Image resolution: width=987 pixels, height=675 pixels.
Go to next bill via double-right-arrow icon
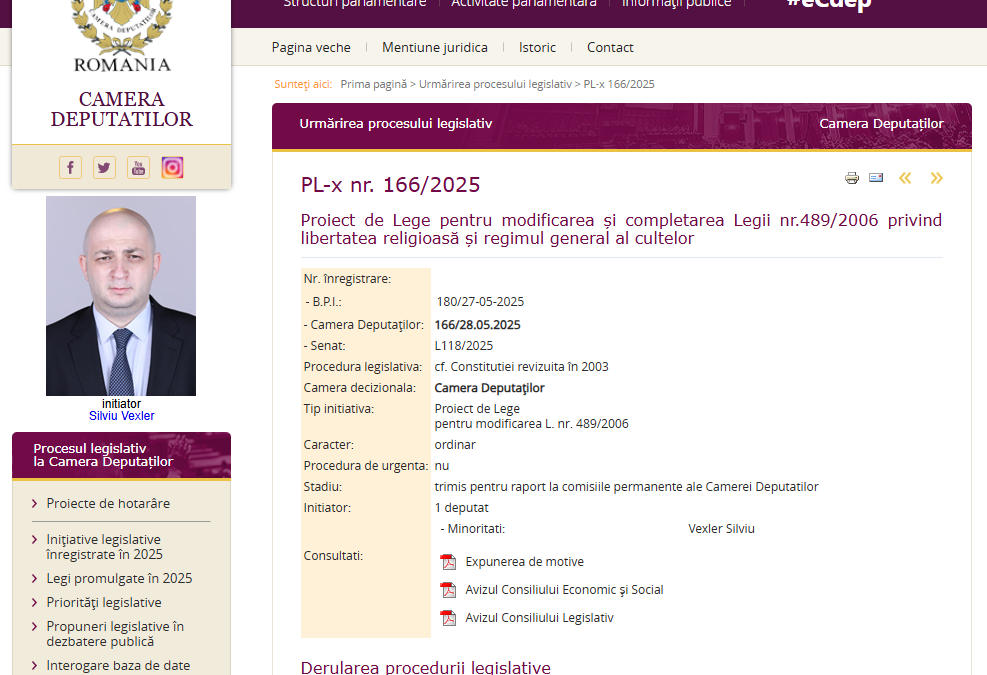coord(936,178)
